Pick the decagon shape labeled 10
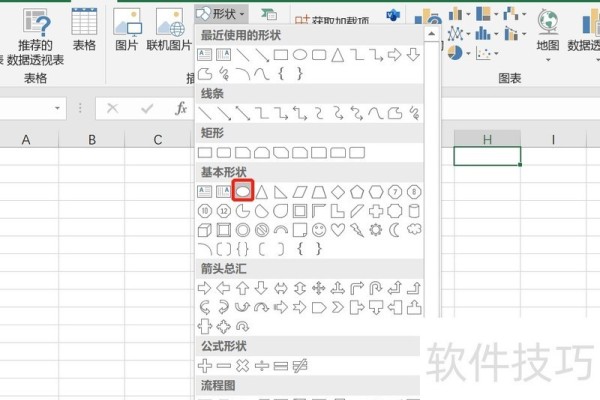Image resolution: width=600 pixels, height=400 pixels. (205, 211)
